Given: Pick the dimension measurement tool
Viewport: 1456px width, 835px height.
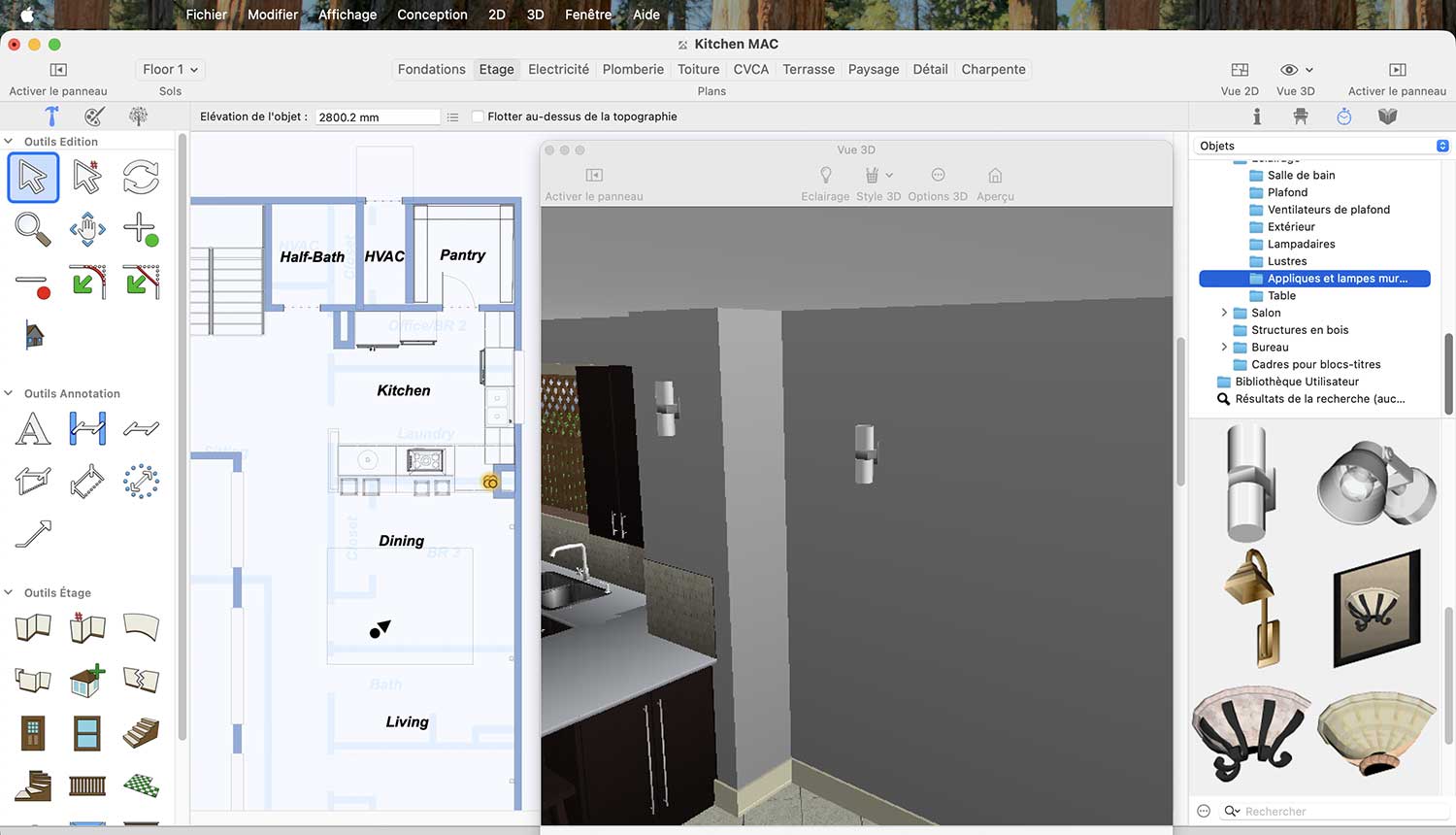Looking at the screenshot, I should click(x=87, y=429).
